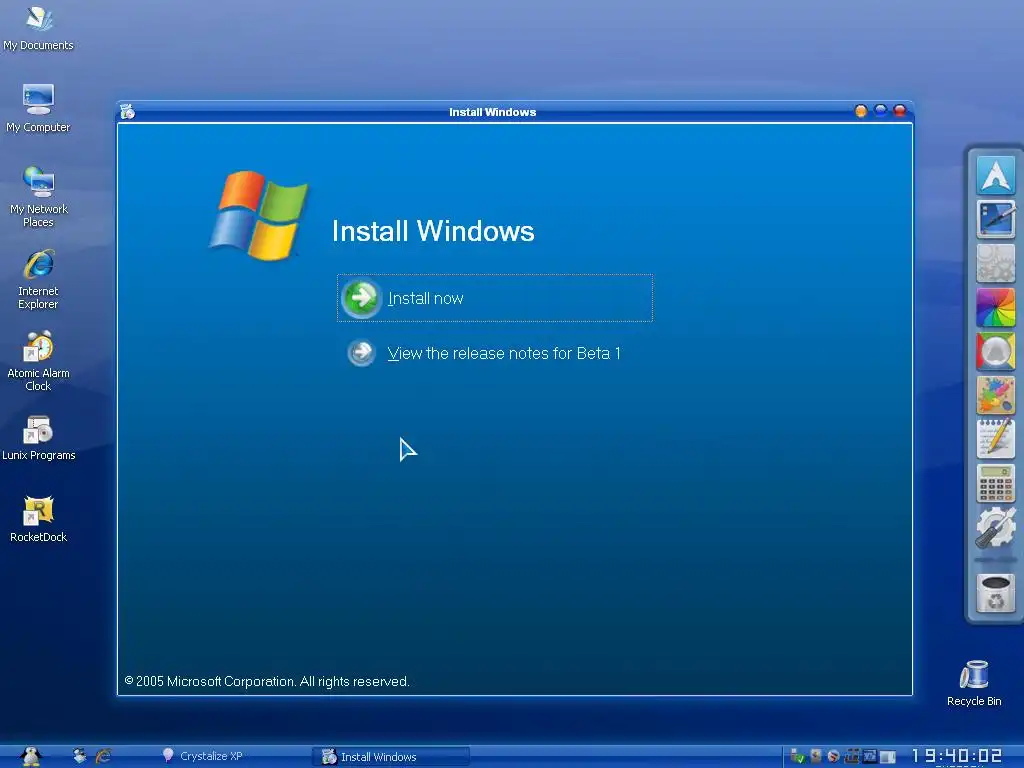The image size is (1024, 768).
Task: Open the calculator dock icon
Action: coord(995,483)
